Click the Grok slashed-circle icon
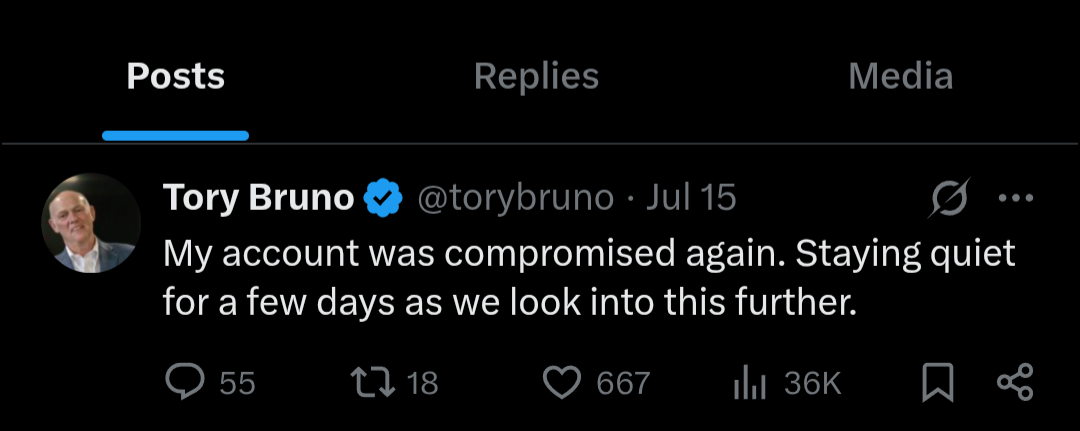This screenshot has width=1080, height=431. [948, 200]
